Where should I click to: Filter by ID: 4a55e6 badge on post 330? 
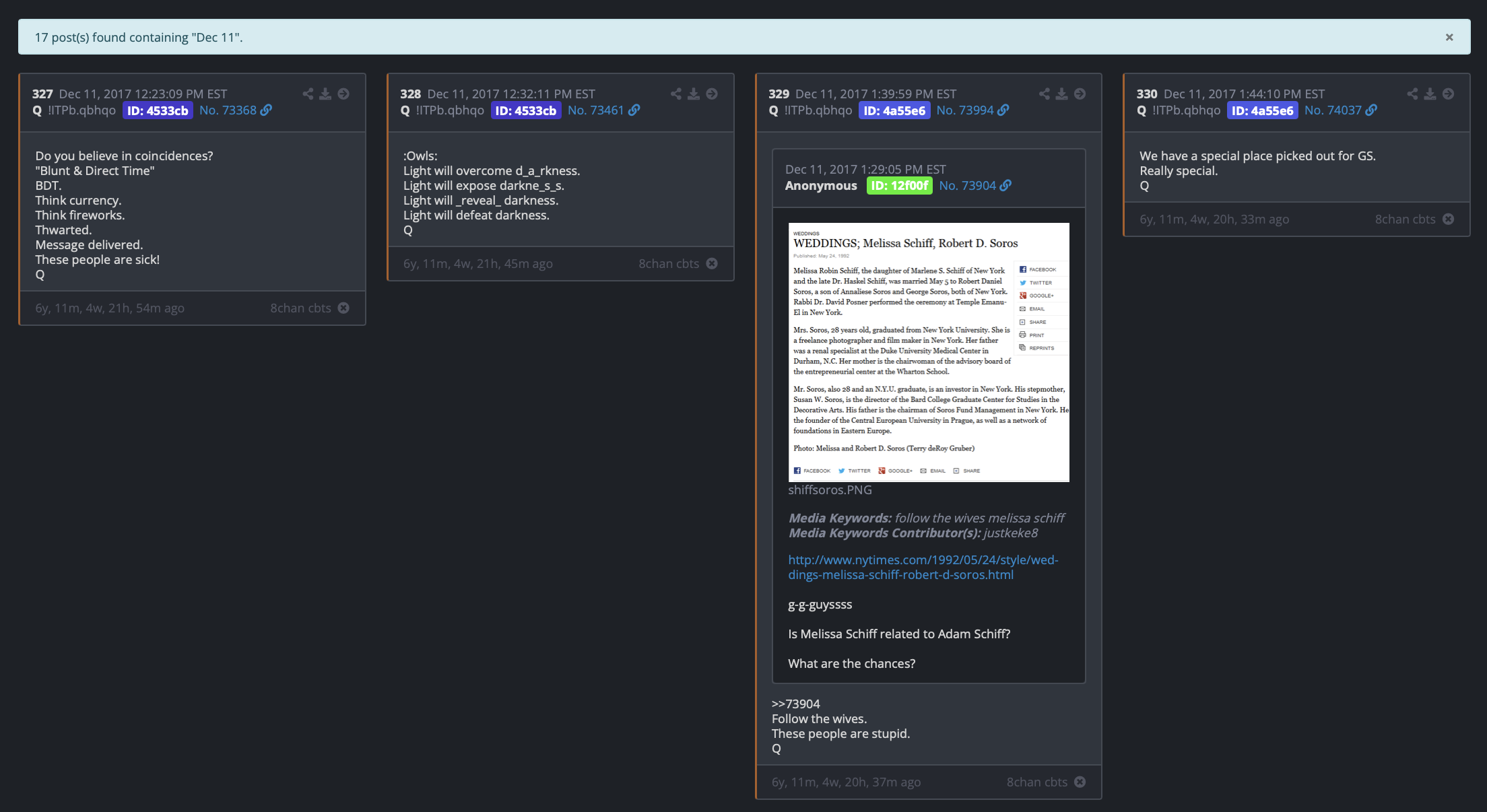point(1263,110)
